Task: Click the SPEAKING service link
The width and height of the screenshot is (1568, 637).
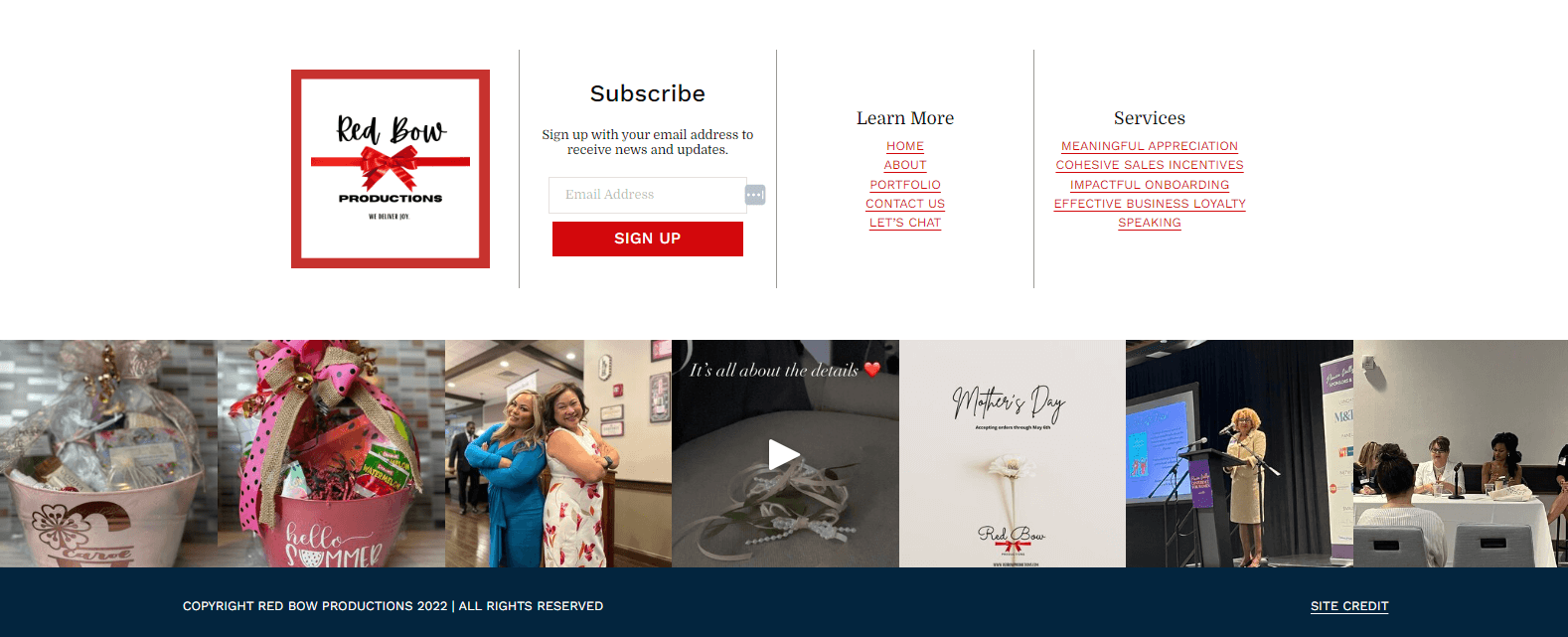Action: coord(1150,223)
